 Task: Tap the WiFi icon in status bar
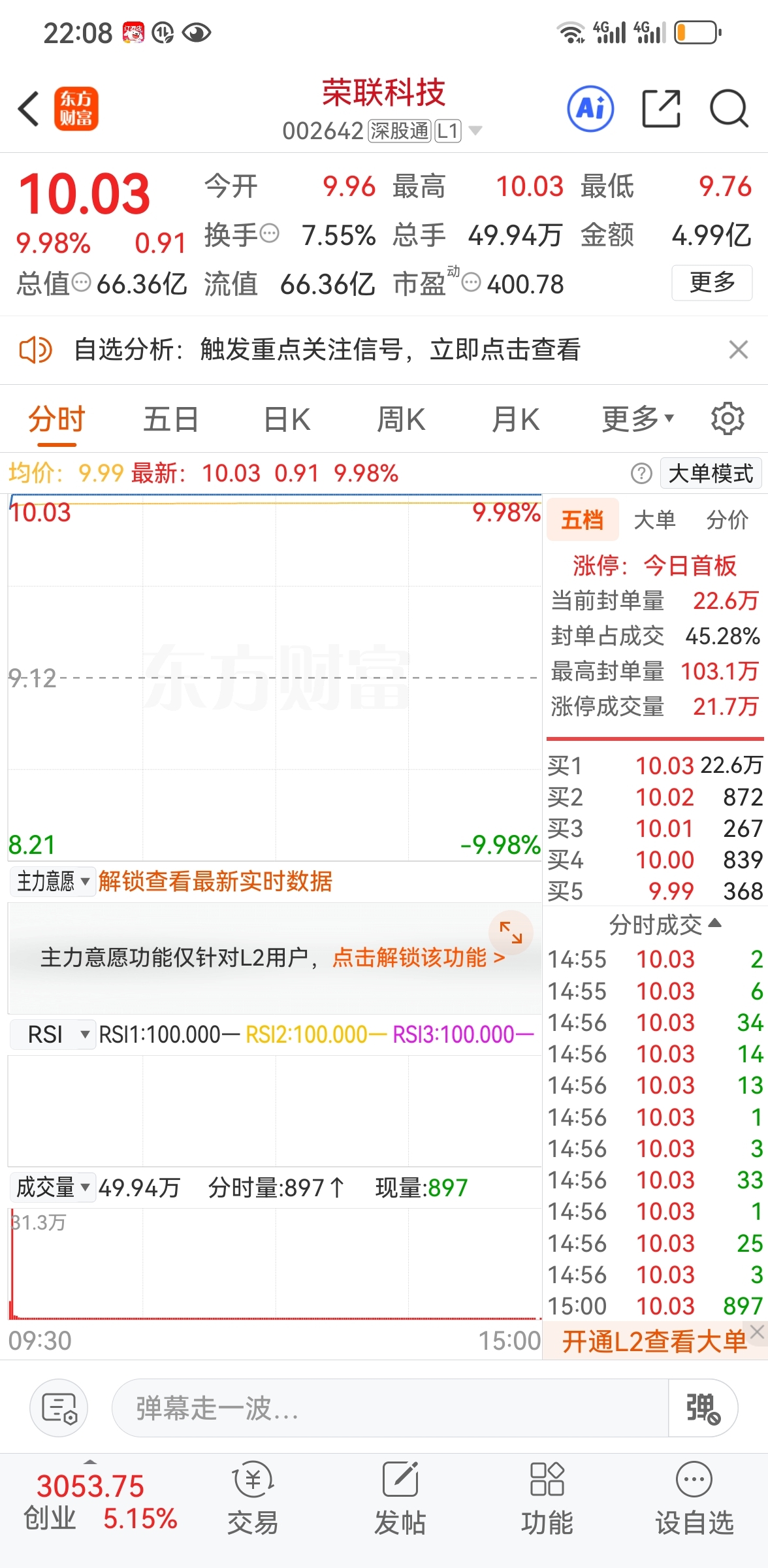click(571, 33)
